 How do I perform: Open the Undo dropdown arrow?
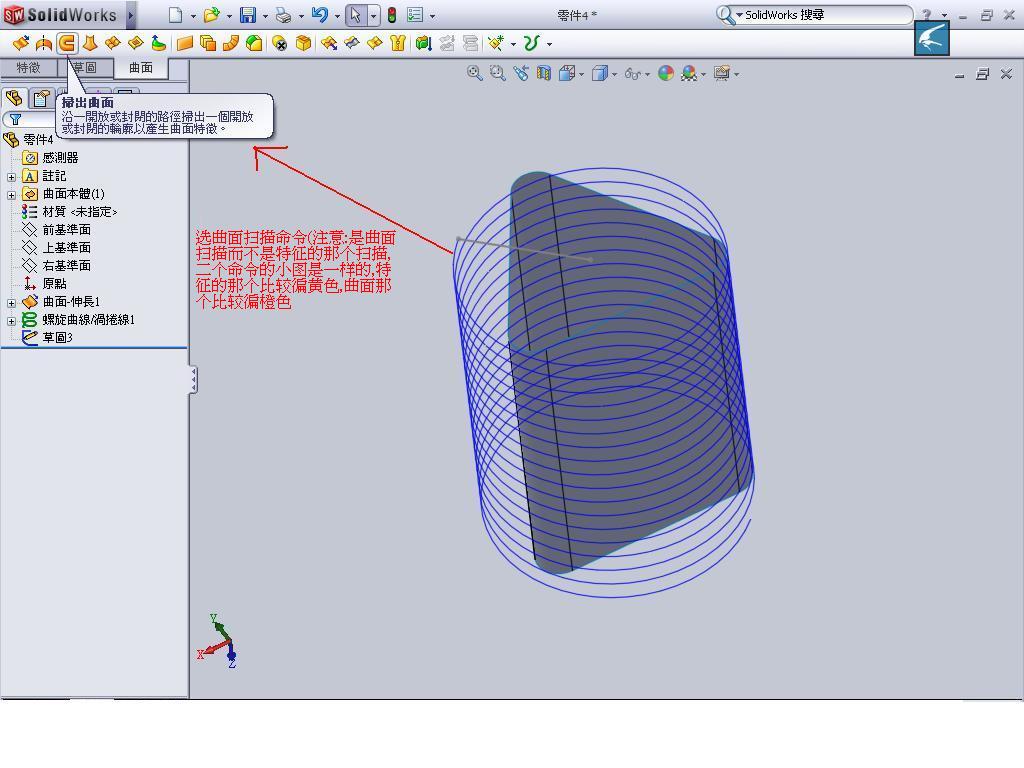coord(337,16)
